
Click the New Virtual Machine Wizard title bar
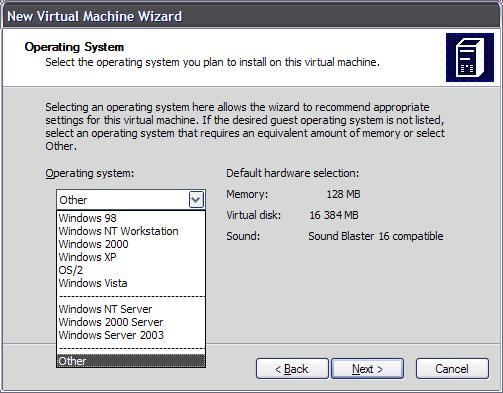251,16
